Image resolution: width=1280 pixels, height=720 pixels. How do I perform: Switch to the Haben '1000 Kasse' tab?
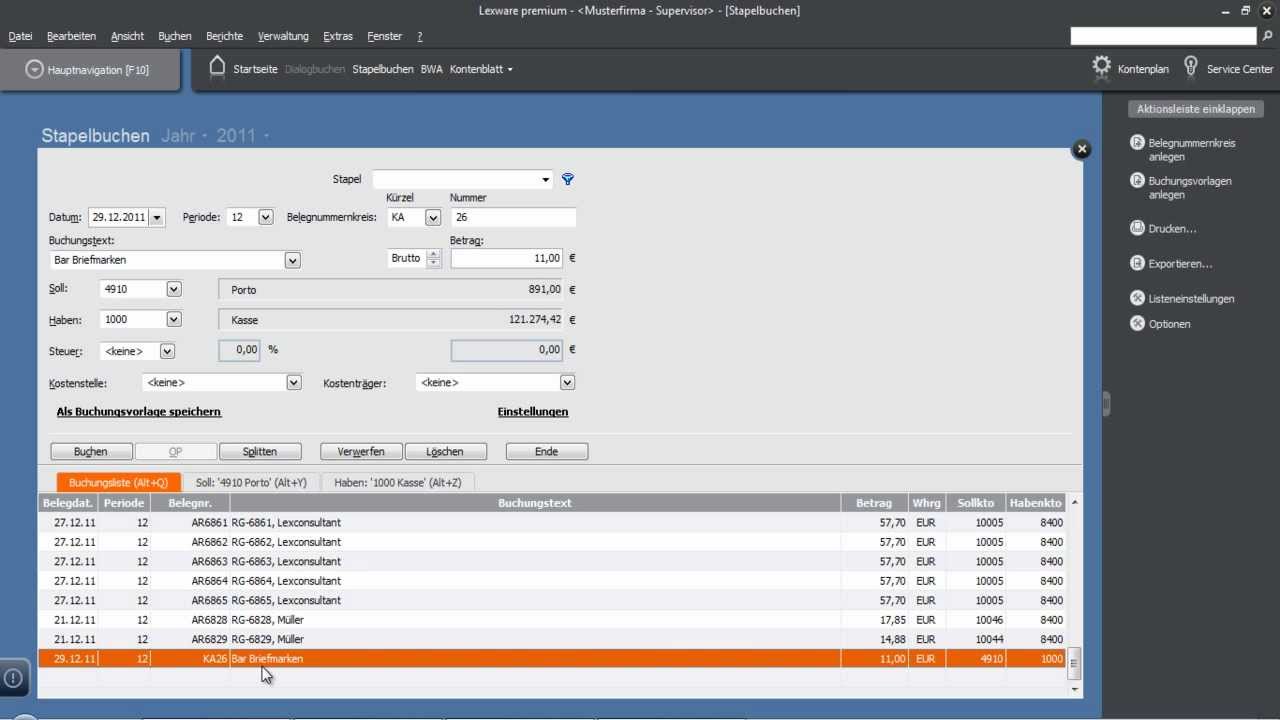[x=398, y=482]
